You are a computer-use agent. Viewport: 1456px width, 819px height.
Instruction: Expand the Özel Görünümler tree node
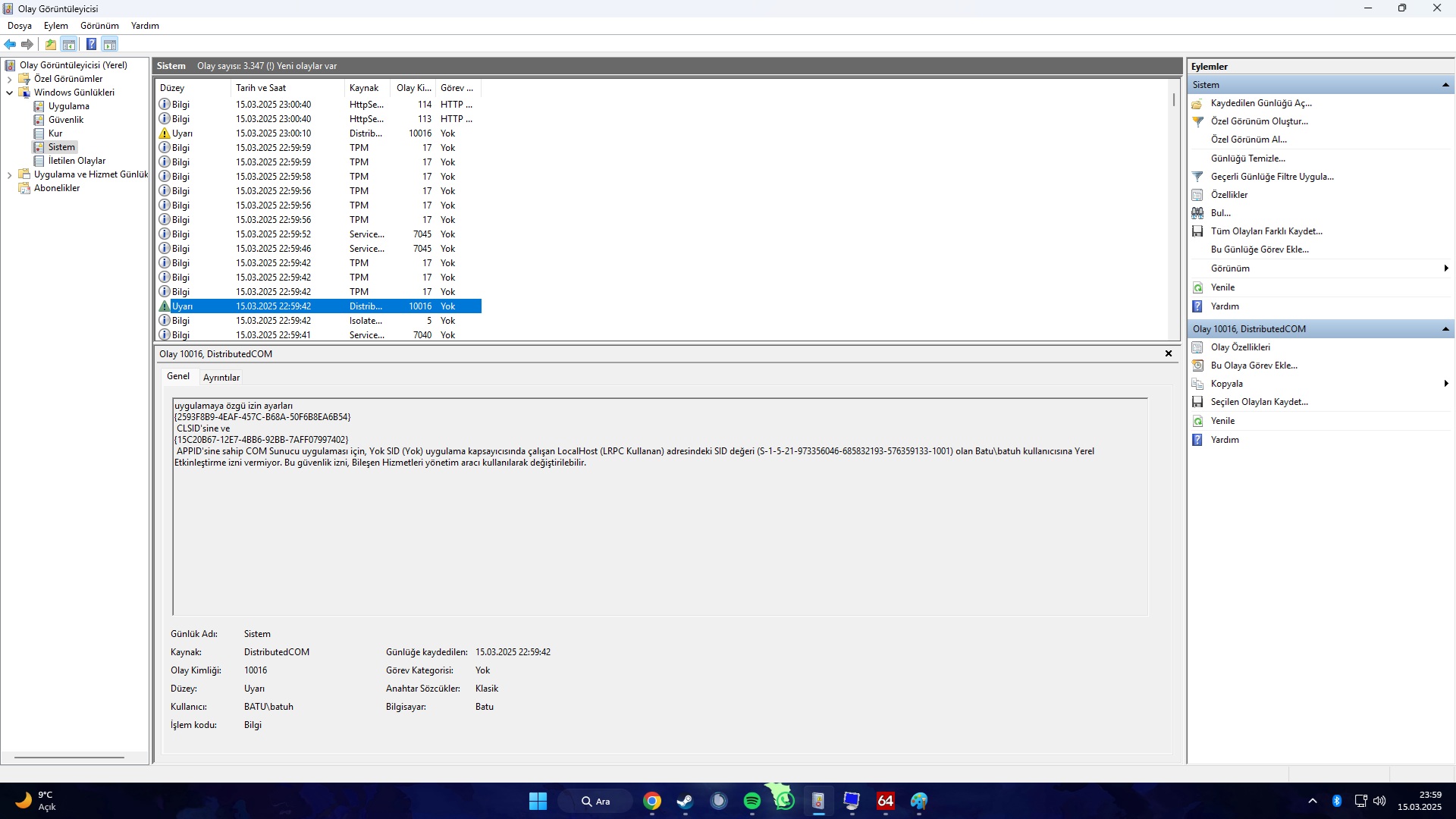9,79
